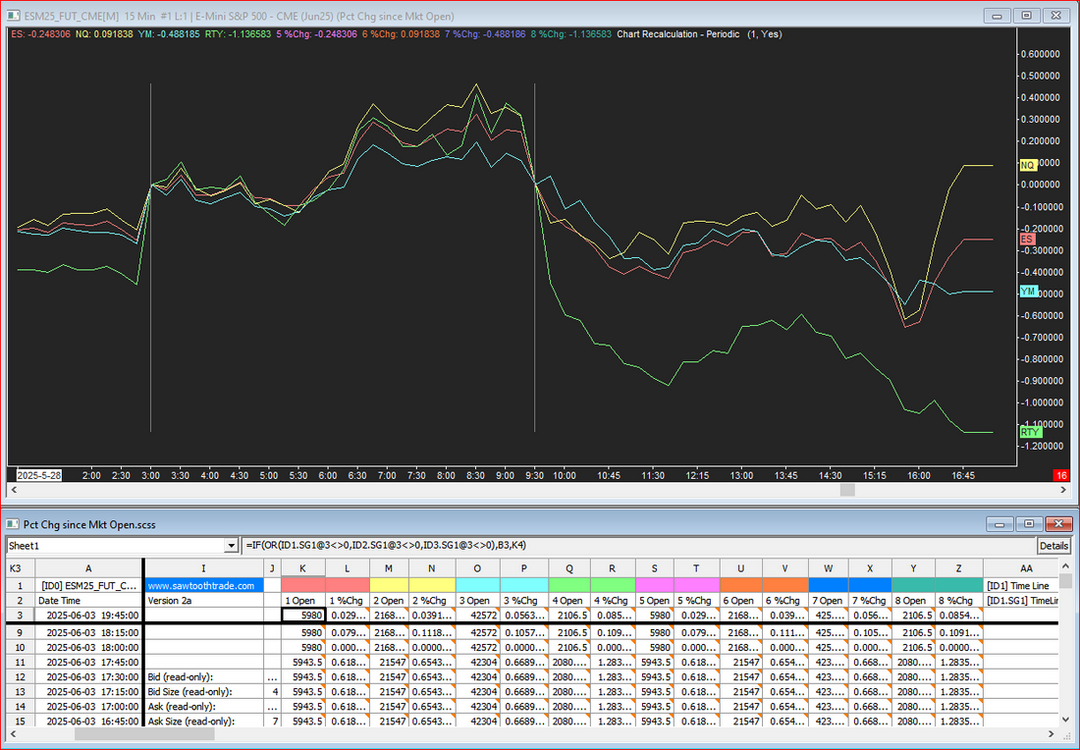Open the Sheet1 sheet selector dropdown

(x=231, y=546)
